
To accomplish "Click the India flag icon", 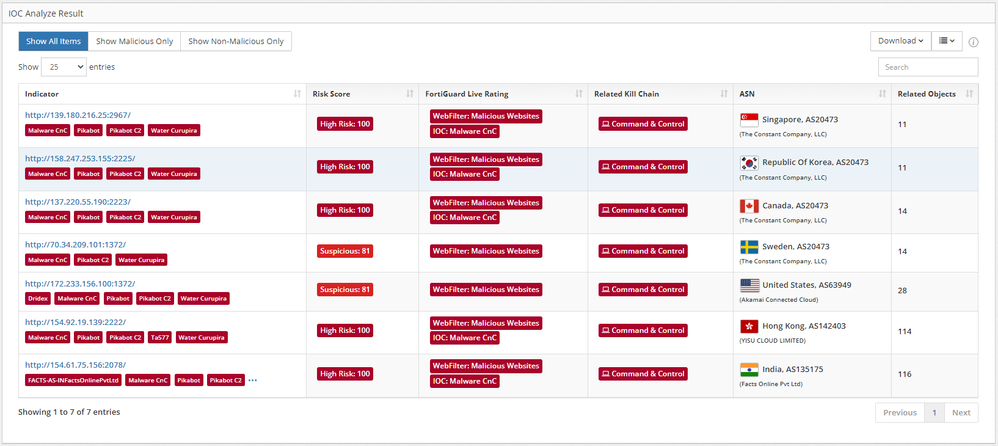I will click(749, 370).
